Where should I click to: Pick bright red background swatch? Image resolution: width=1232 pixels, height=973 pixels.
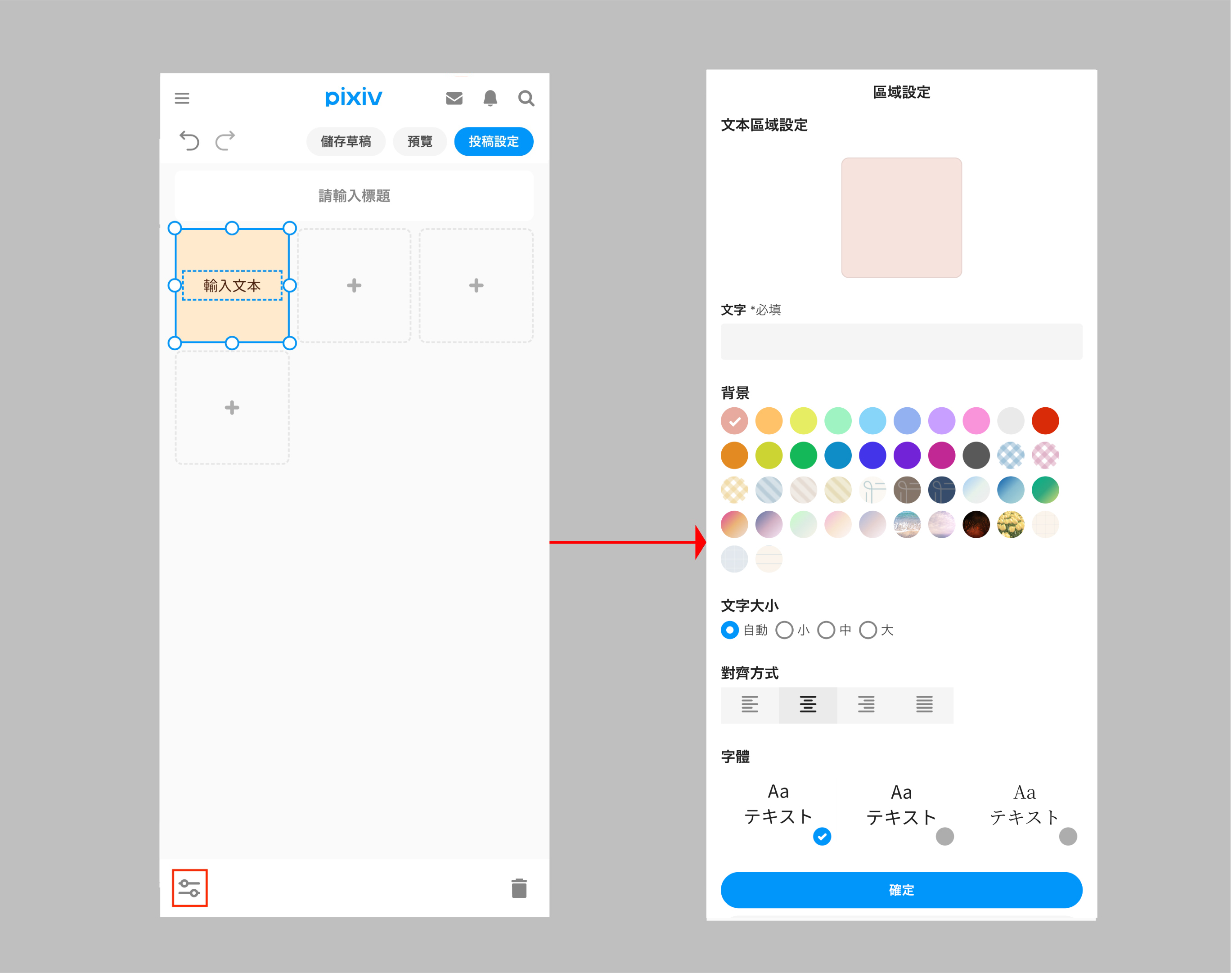[1045, 421]
